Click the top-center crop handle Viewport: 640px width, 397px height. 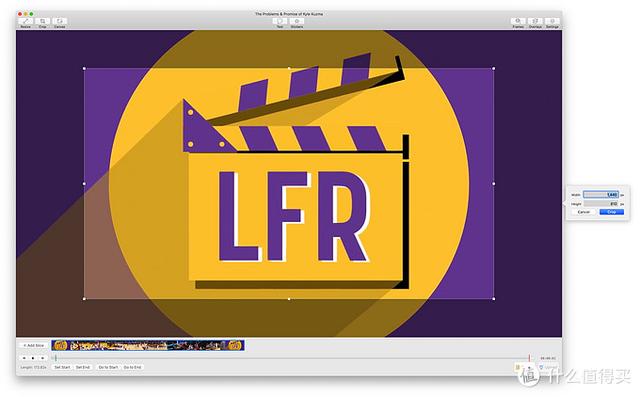tap(289, 69)
